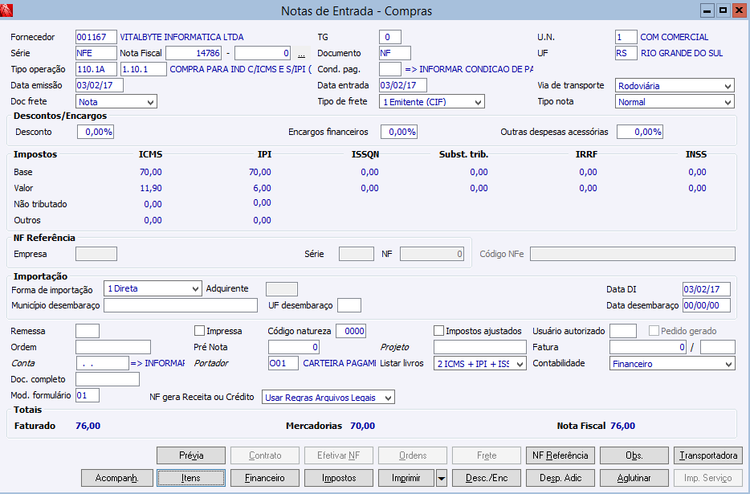Click the Desc./Enc button
Viewport: 750px width, 494px height.
(x=486, y=478)
